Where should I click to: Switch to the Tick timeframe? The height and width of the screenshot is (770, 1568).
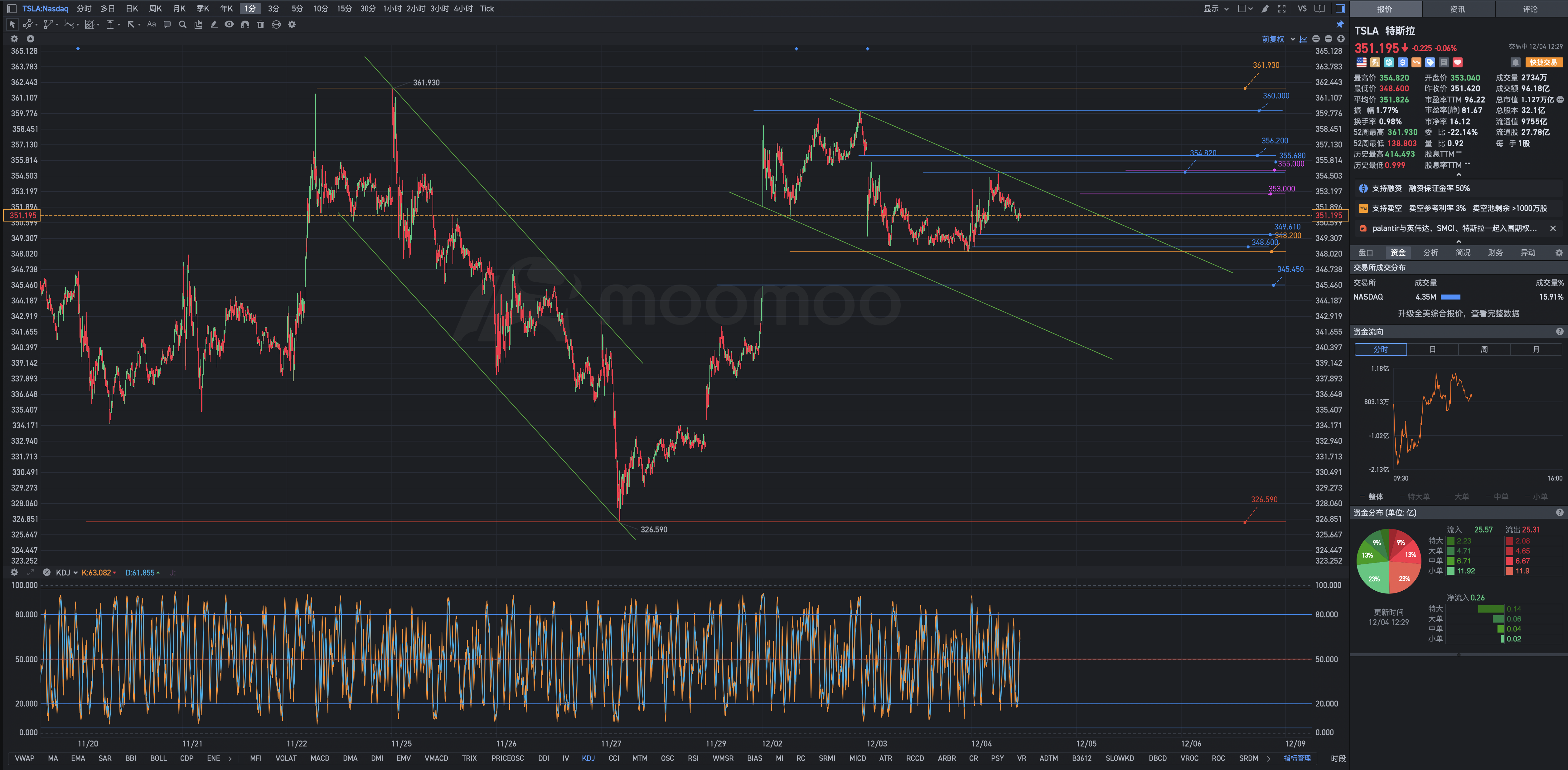coord(487,8)
